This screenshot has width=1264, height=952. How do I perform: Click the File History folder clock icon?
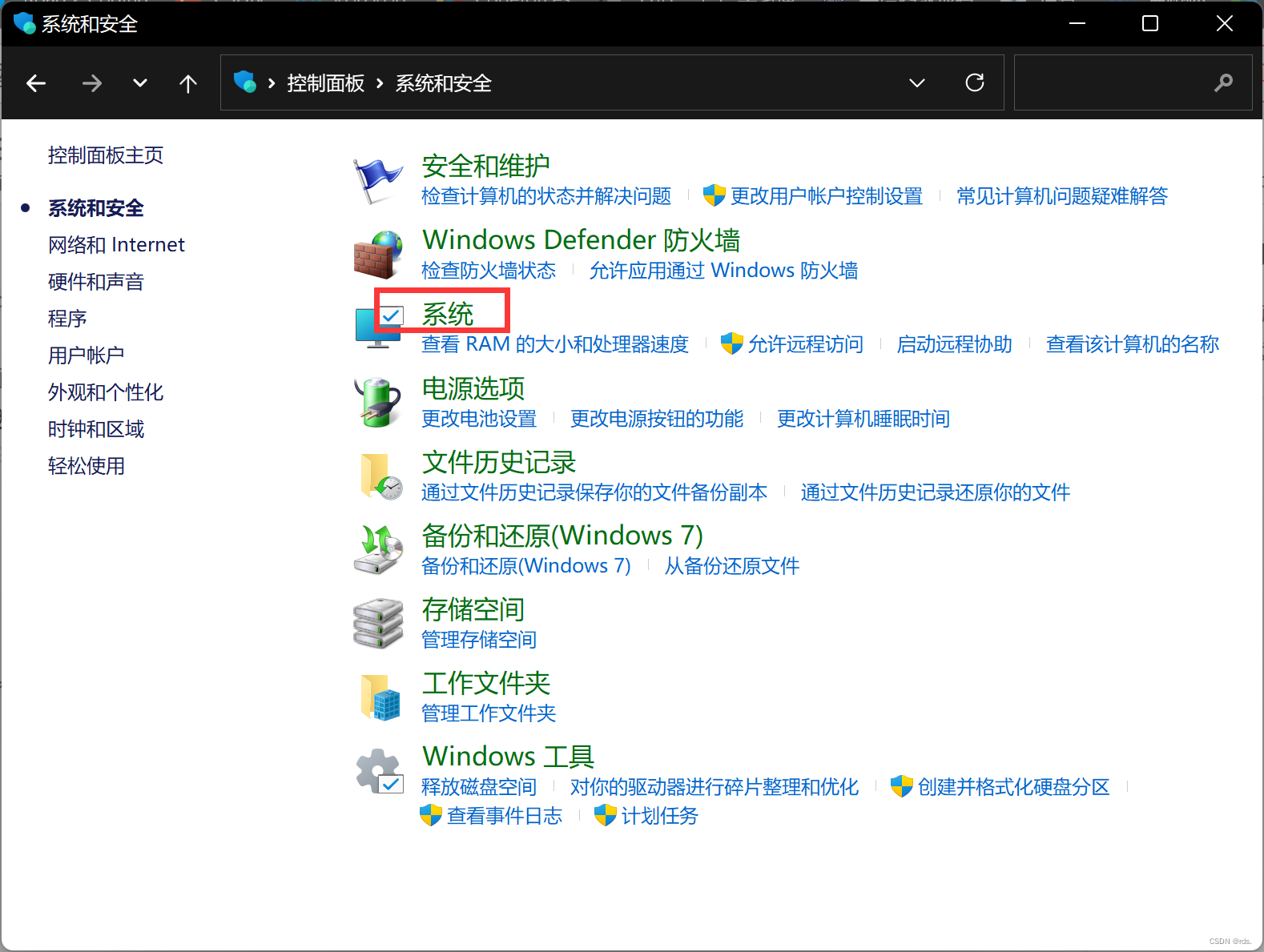tap(381, 476)
